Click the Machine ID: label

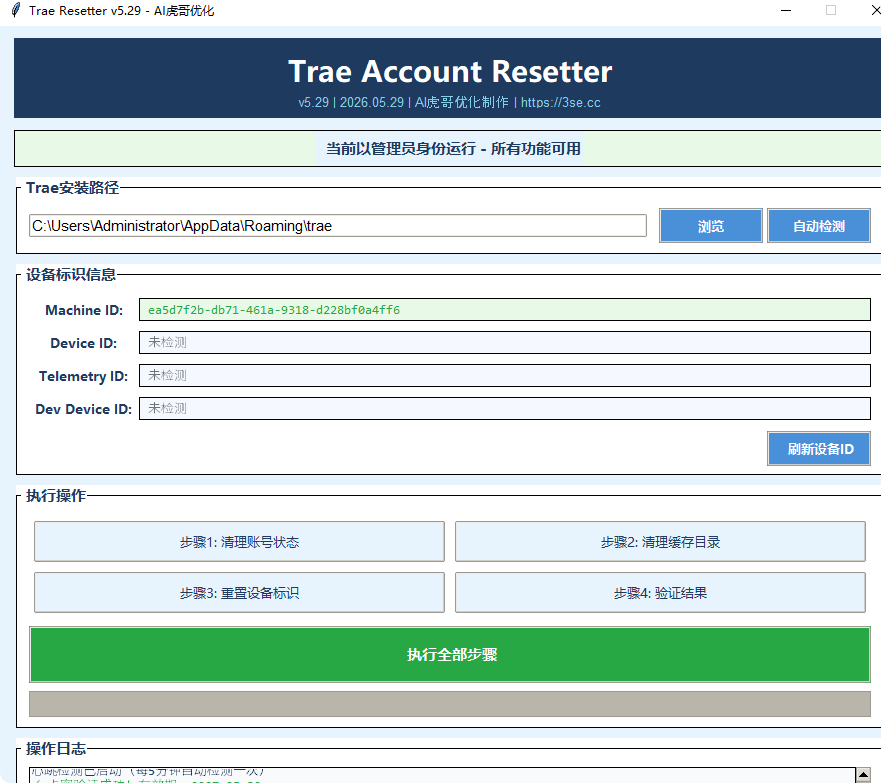[84, 310]
